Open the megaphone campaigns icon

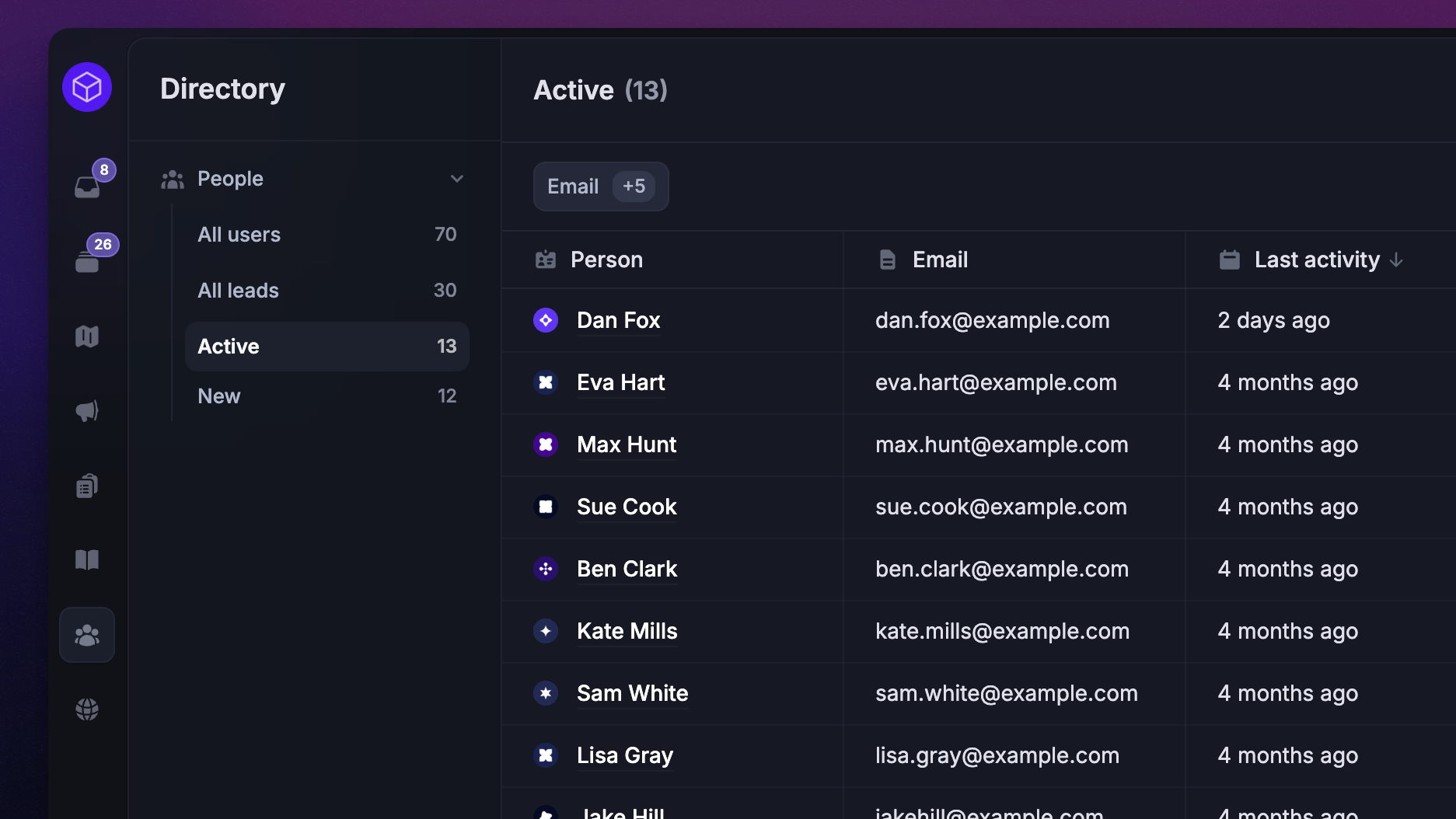click(87, 411)
